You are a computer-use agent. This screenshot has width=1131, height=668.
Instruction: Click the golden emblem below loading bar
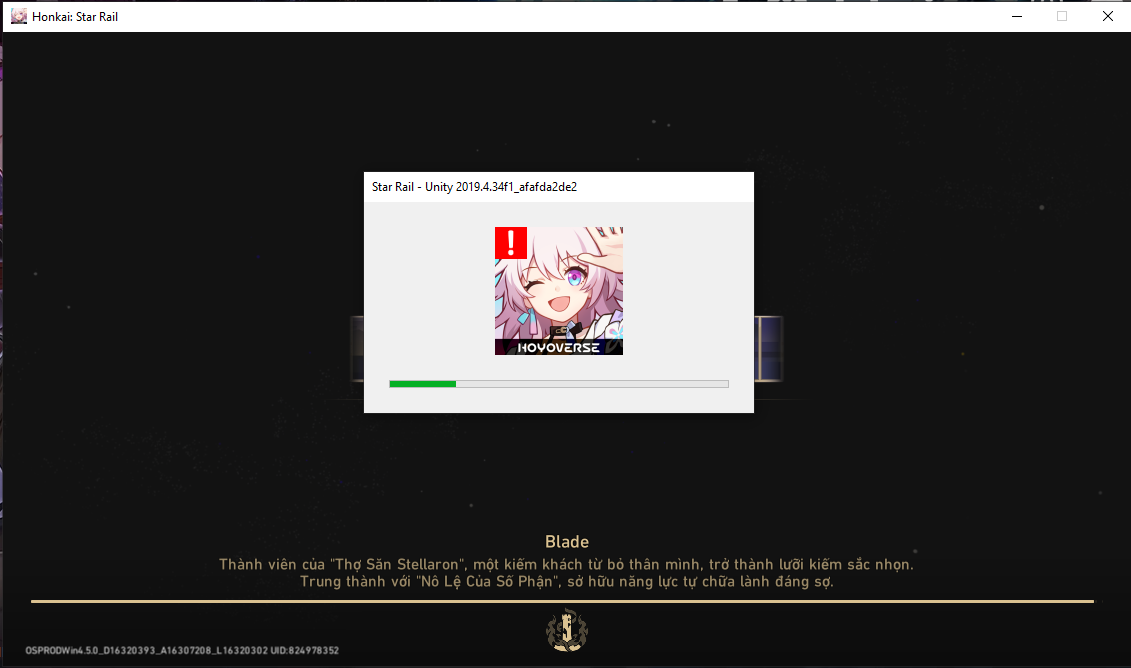pos(567,630)
